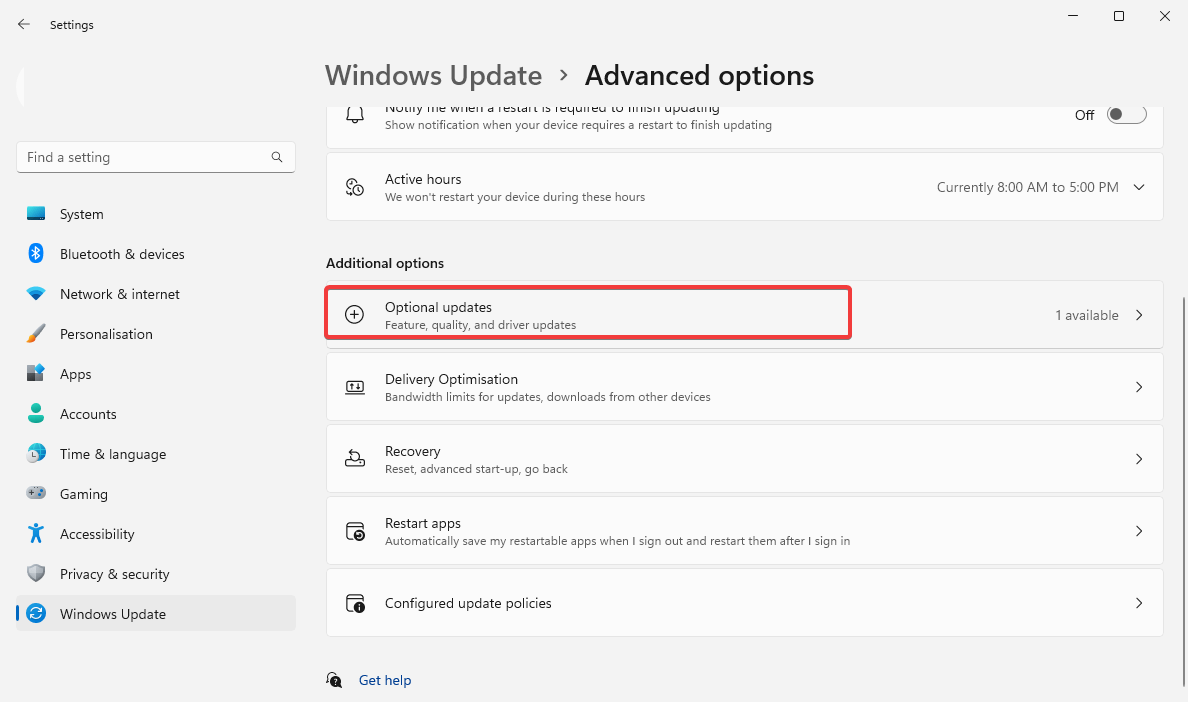Open Personalisation settings
Viewport: 1188px width, 702px height.
155,334
